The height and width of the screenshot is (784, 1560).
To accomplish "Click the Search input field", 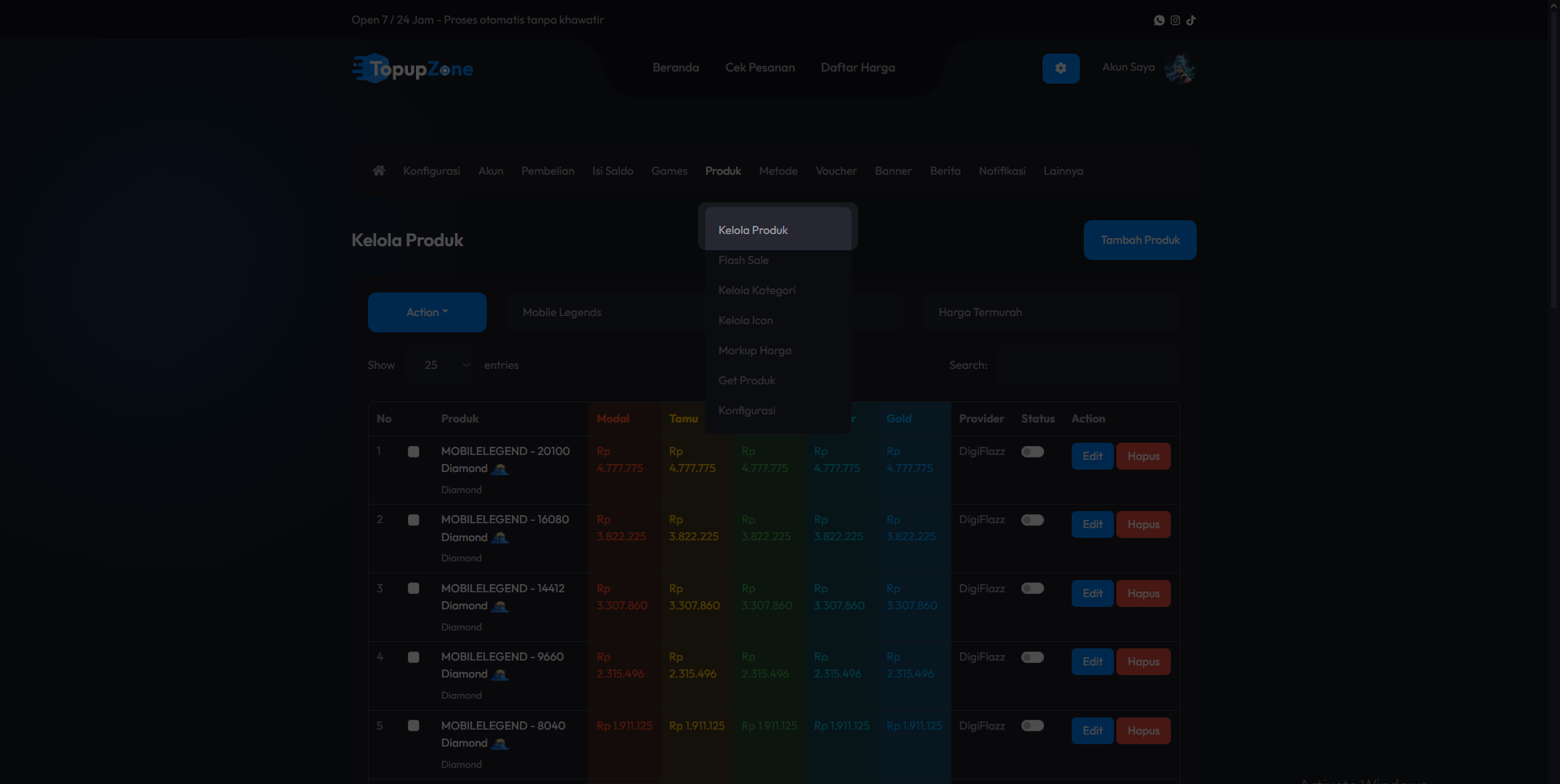I will point(1089,366).
